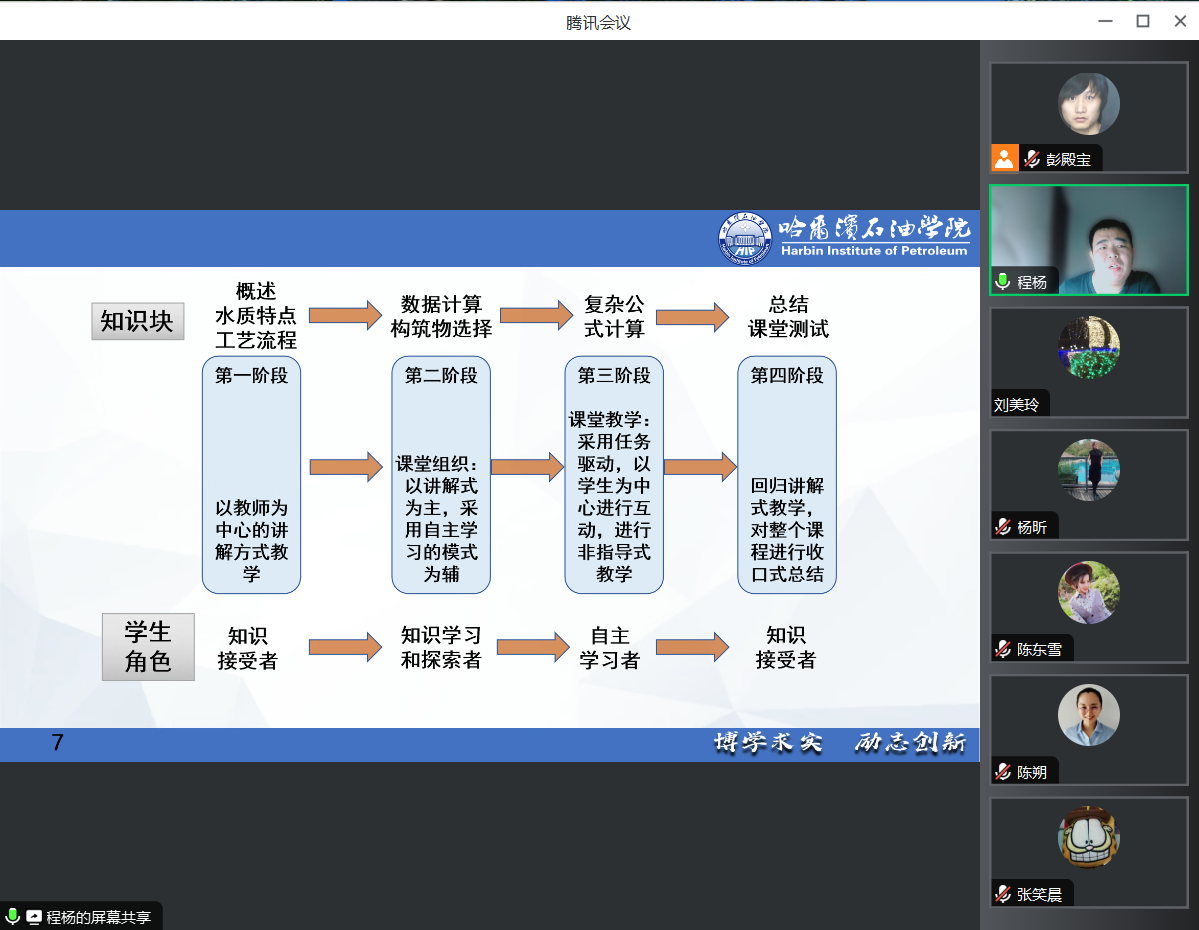Click the muted microphone icon next to 彭殿宝
This screenshot has width=1199, height=930.
(x=1032, y=159)
